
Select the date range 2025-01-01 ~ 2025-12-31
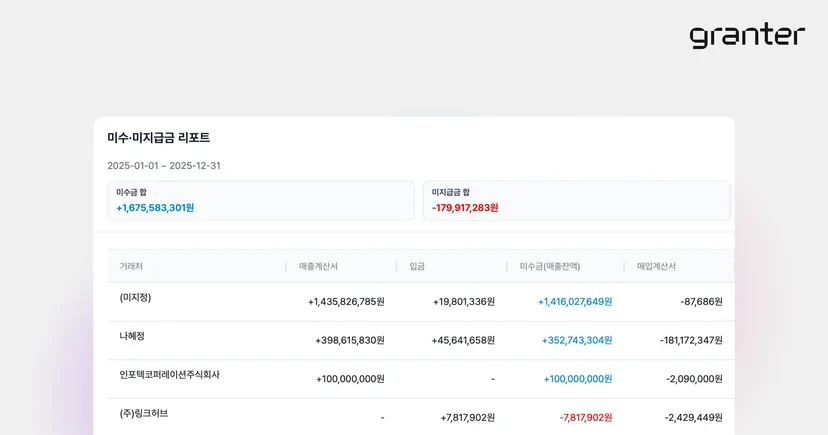coord(164,166)
